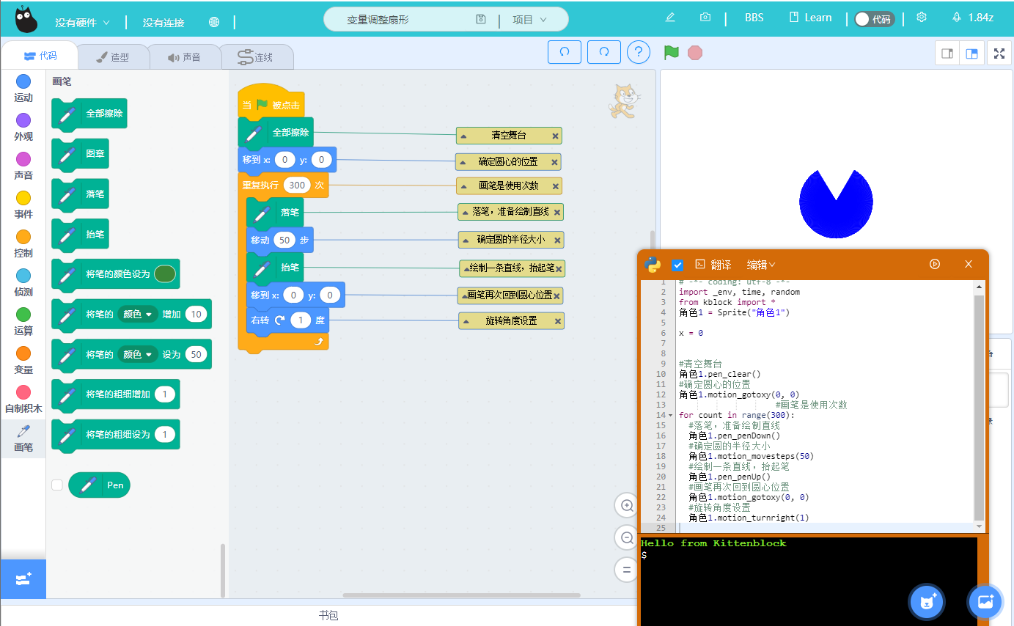Check the Pen variable checkbox
The image size is (1014, 626).
click(57, 485)
